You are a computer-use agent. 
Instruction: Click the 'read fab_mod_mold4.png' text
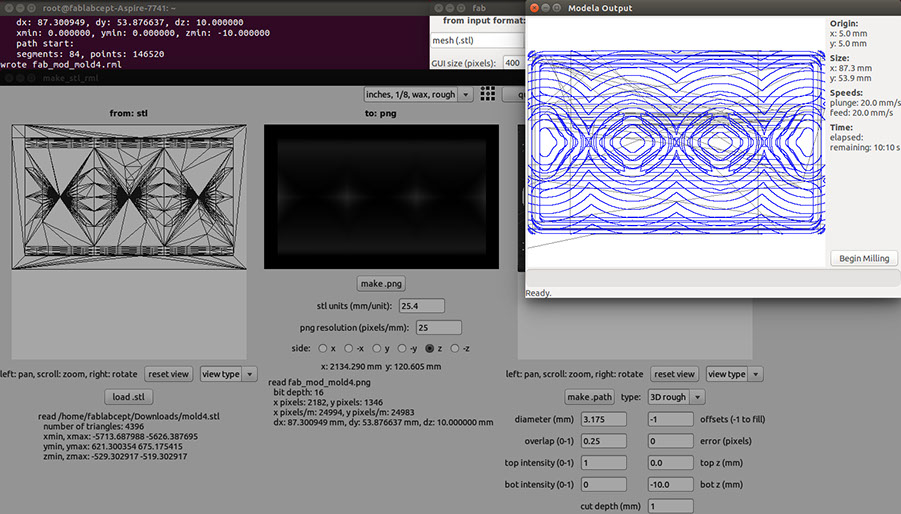click(319, 382)
